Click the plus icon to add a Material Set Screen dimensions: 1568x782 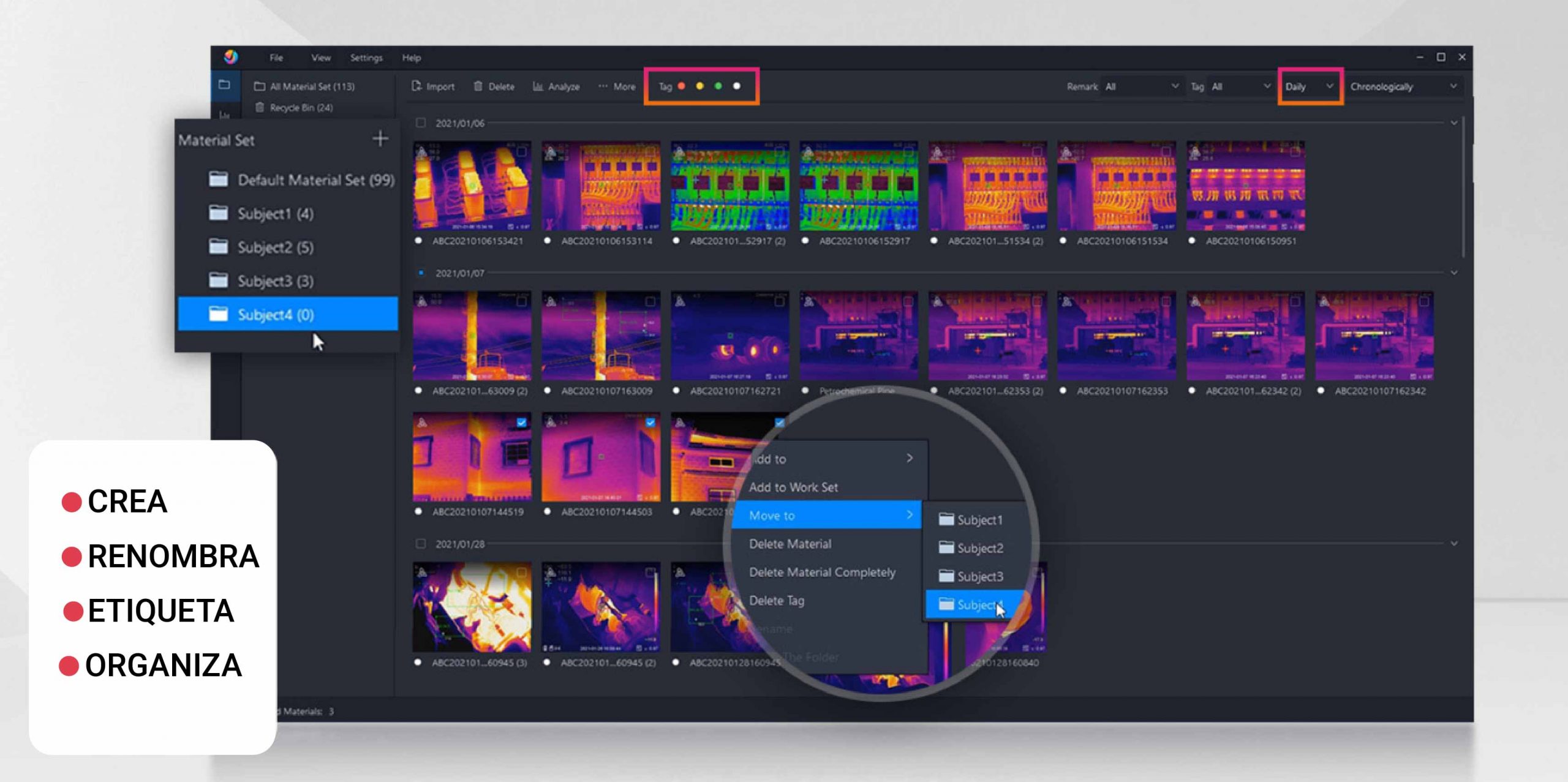(x=380, y=139)
